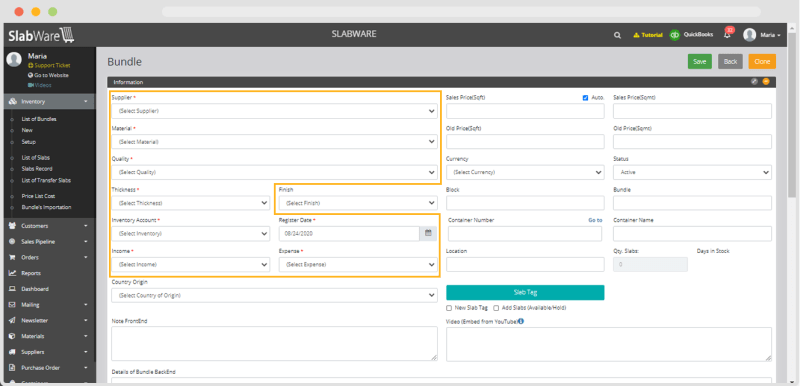The height and width of the screenshot is (386, 800).
Task: Click the Inventory boxes icon in sidebar
Action: 13,101
